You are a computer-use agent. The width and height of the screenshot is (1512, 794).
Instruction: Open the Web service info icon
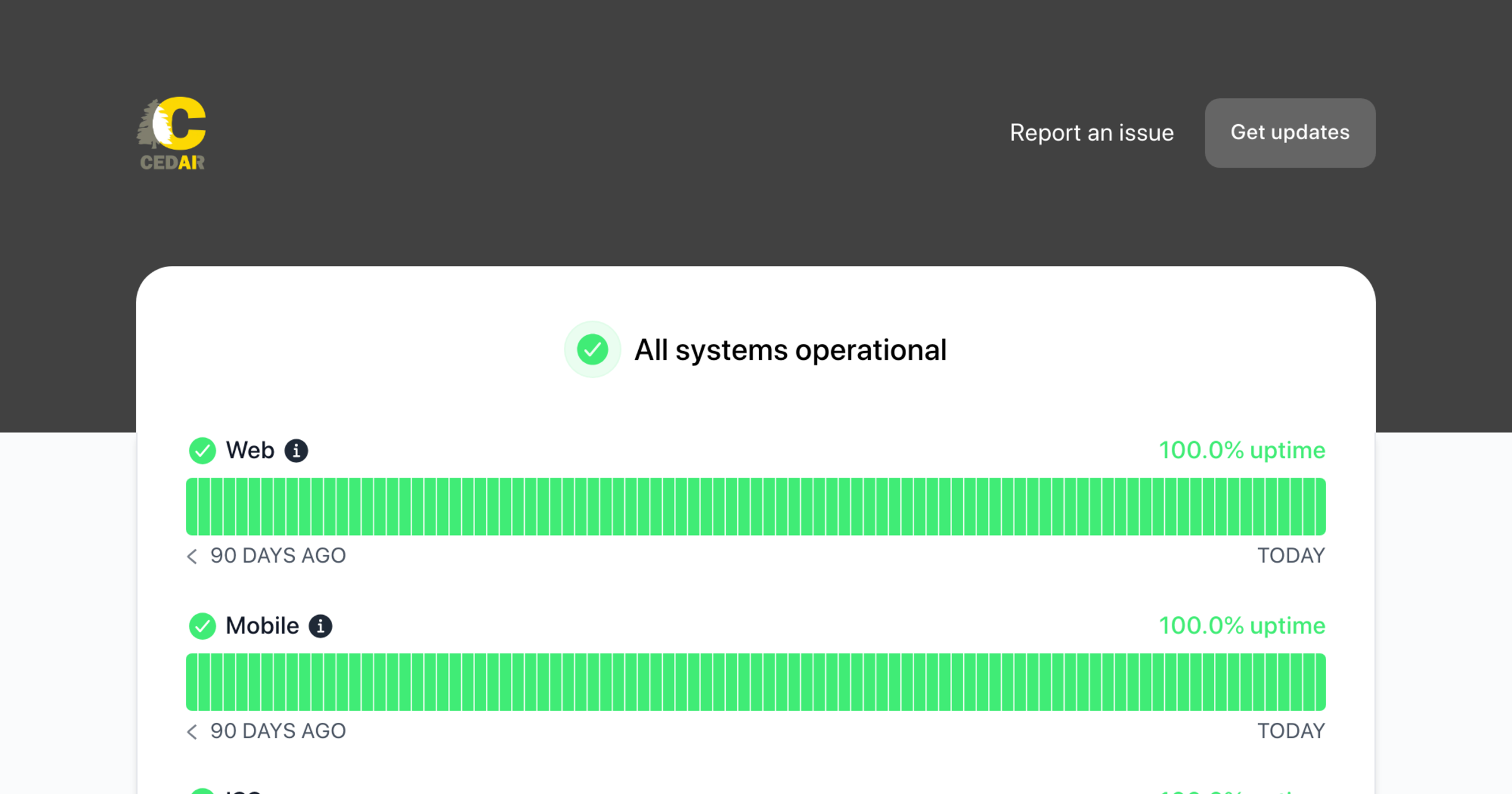[x=297, y=450]
